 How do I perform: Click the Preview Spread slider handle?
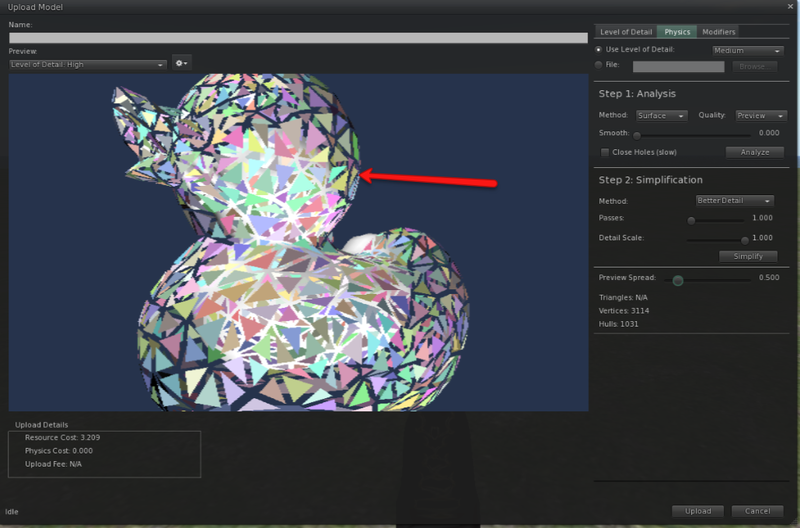pos(678,281)
